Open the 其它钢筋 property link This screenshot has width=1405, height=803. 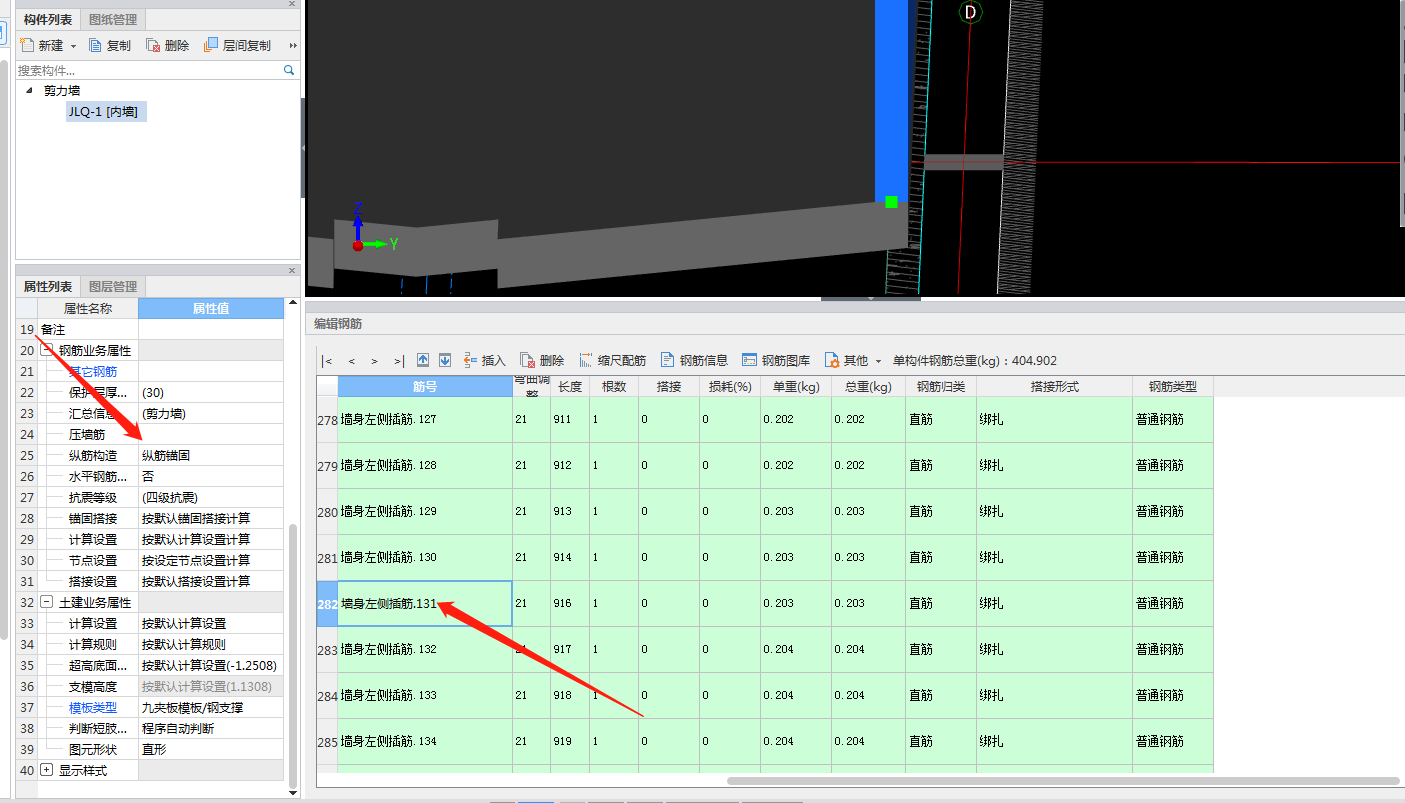click(93, 371)
